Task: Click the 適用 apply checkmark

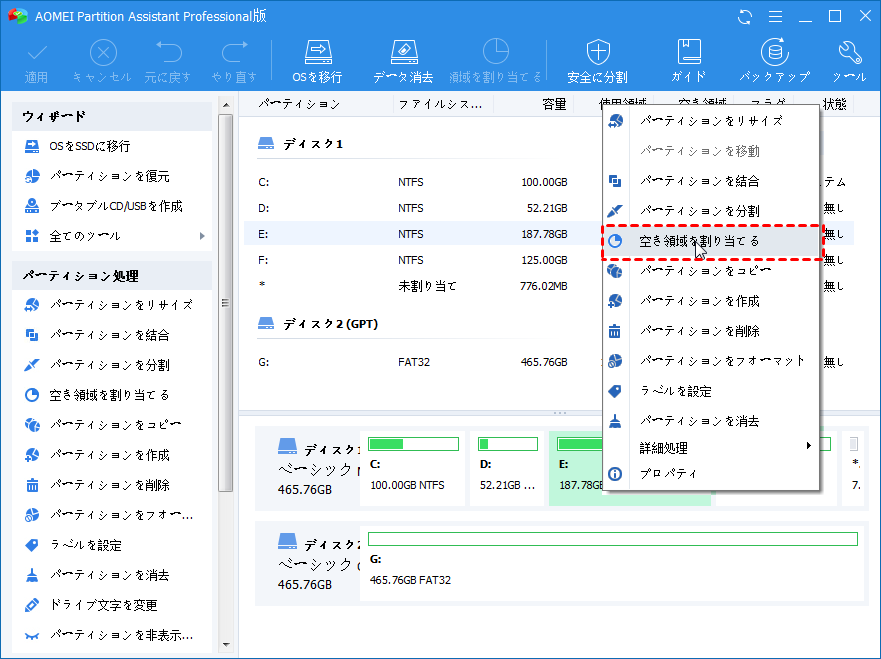Action: (x=37, y=62)
